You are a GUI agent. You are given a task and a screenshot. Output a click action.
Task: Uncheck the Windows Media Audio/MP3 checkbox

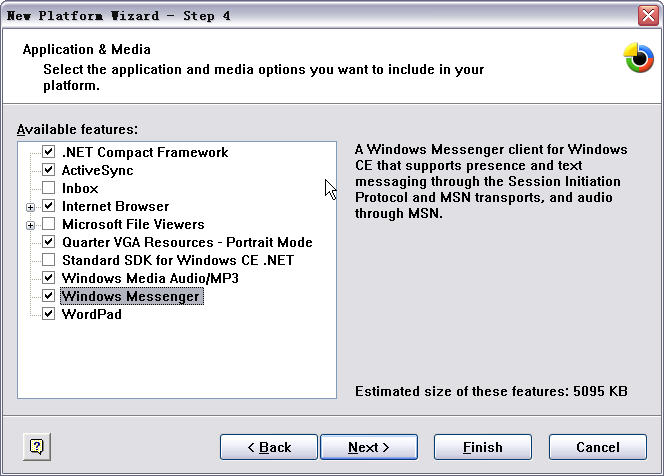48,278
